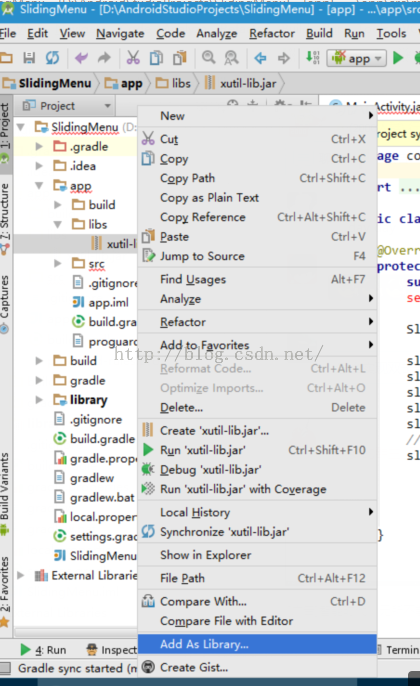Open Local History submenu

[x=257, y=512]
